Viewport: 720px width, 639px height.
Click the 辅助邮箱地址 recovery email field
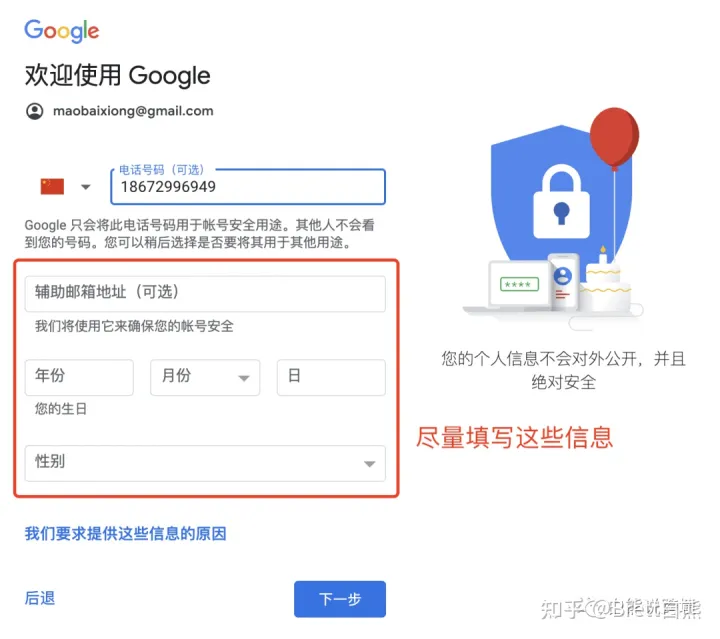(205, 294)
